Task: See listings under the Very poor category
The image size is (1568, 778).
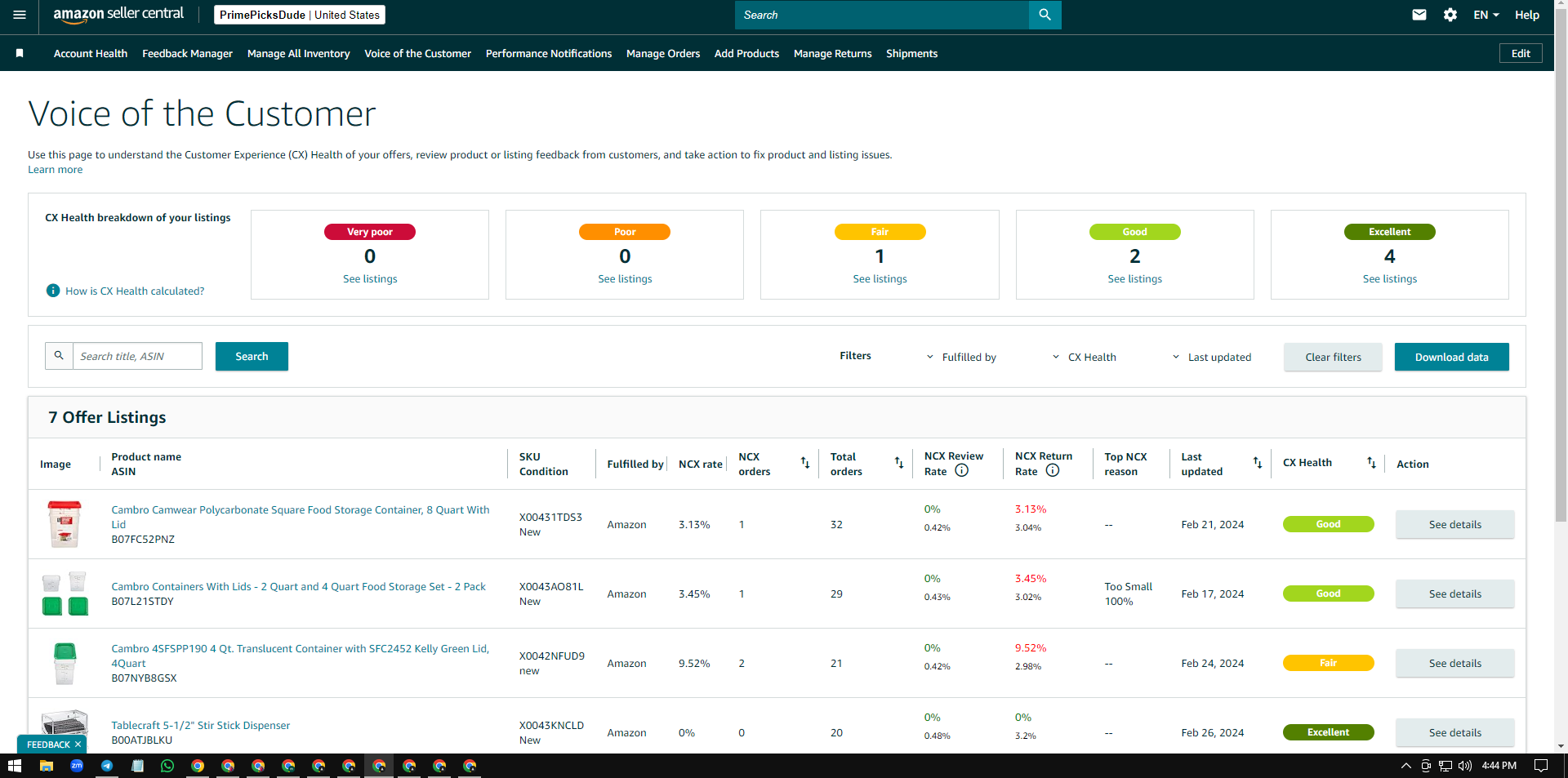Action: [370, 279]
